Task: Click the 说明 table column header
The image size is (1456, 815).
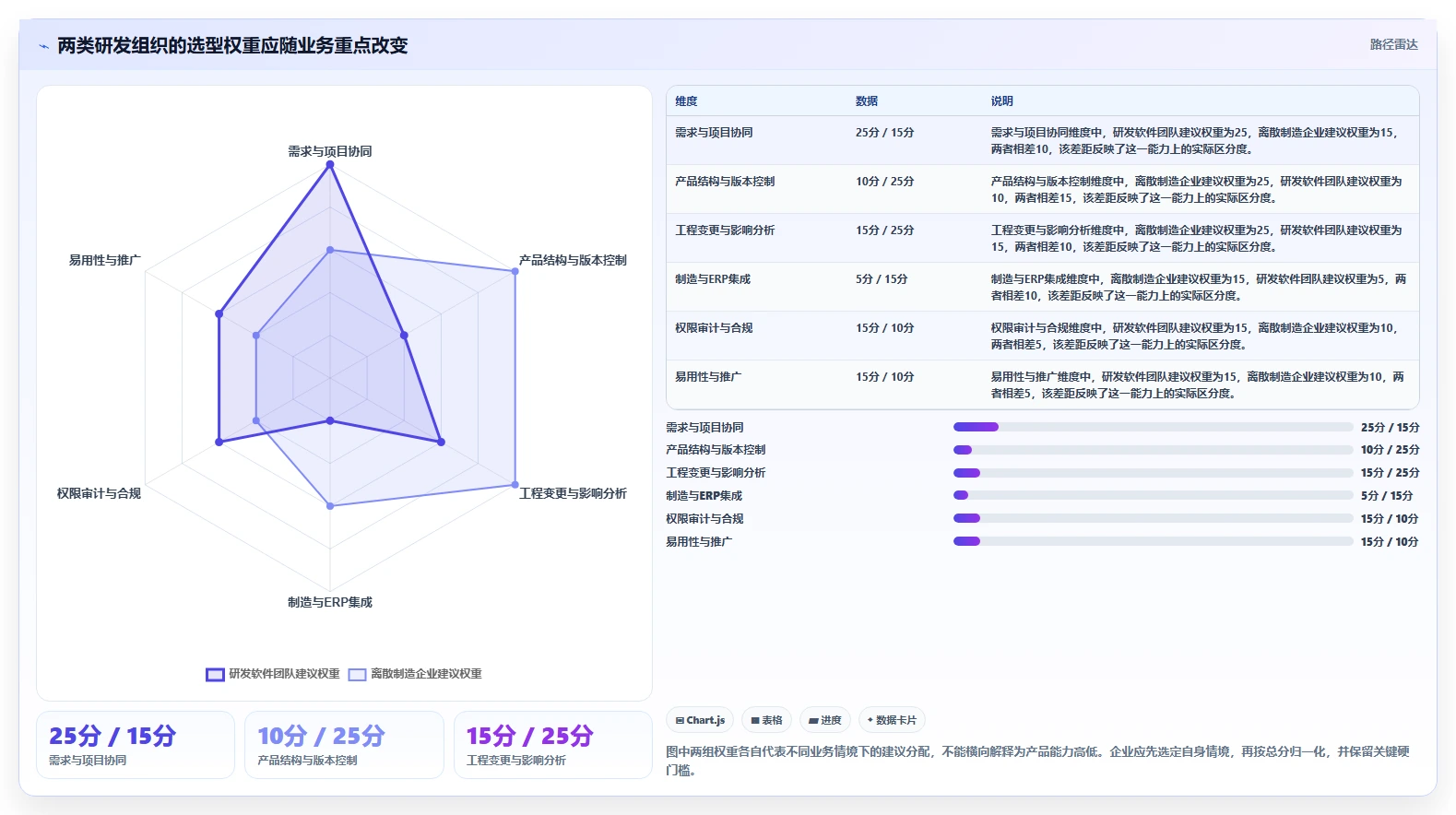Action: (x=1002, y=101)
